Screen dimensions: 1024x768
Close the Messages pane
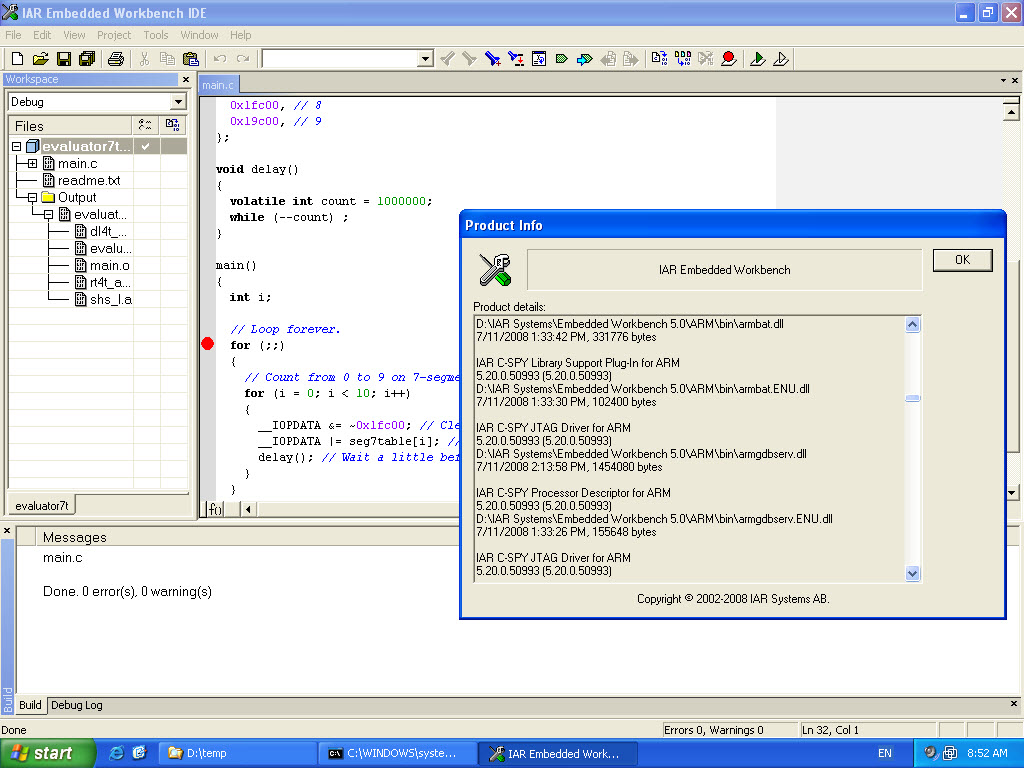7,531
